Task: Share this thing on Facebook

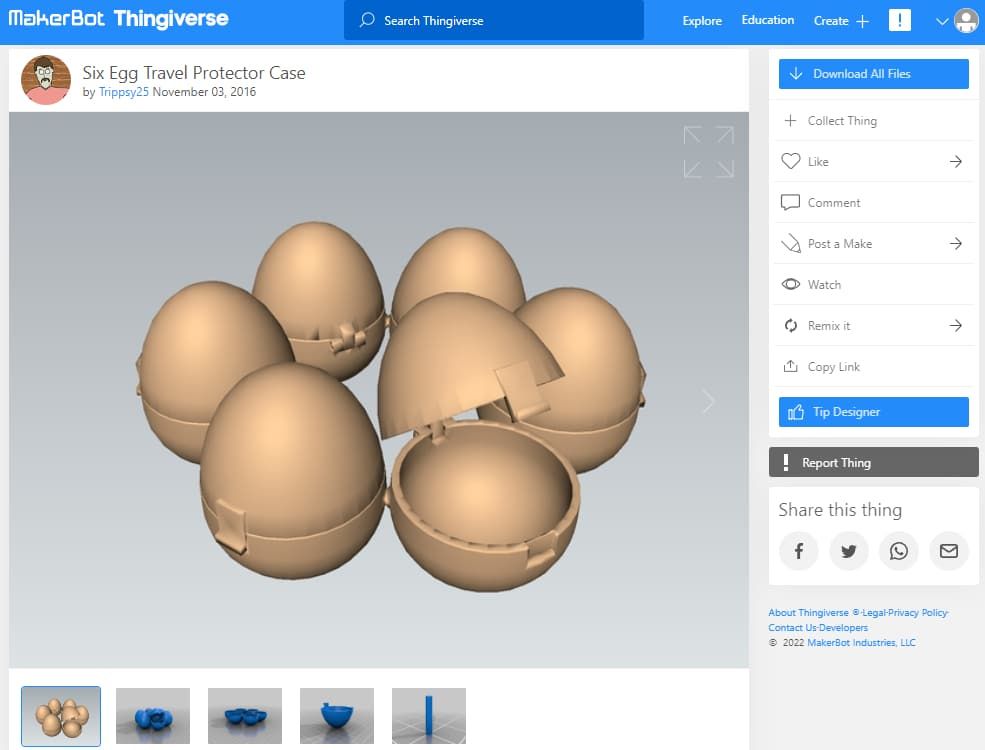Action: click(x=798, y=551)
